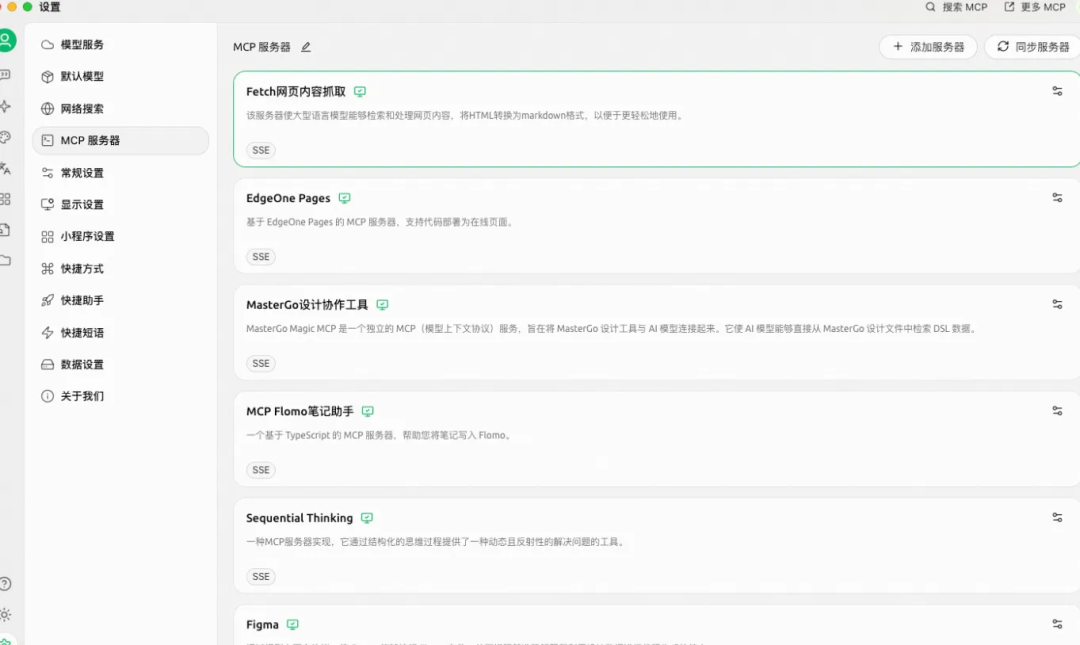Select MCP 服务器 in settings sidebar
The height and width of the screenshot is (645, 1080).
click(x=121, y=141)
